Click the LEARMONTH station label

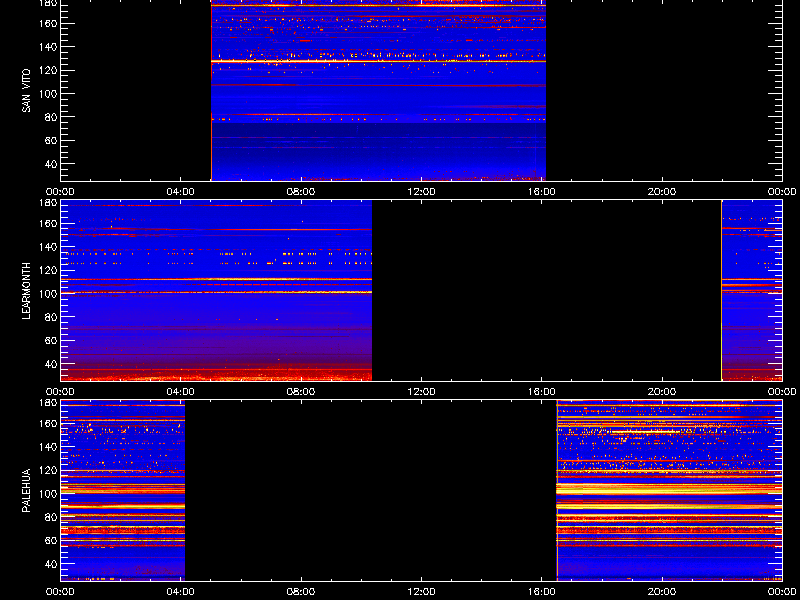(x=26, y=291)
